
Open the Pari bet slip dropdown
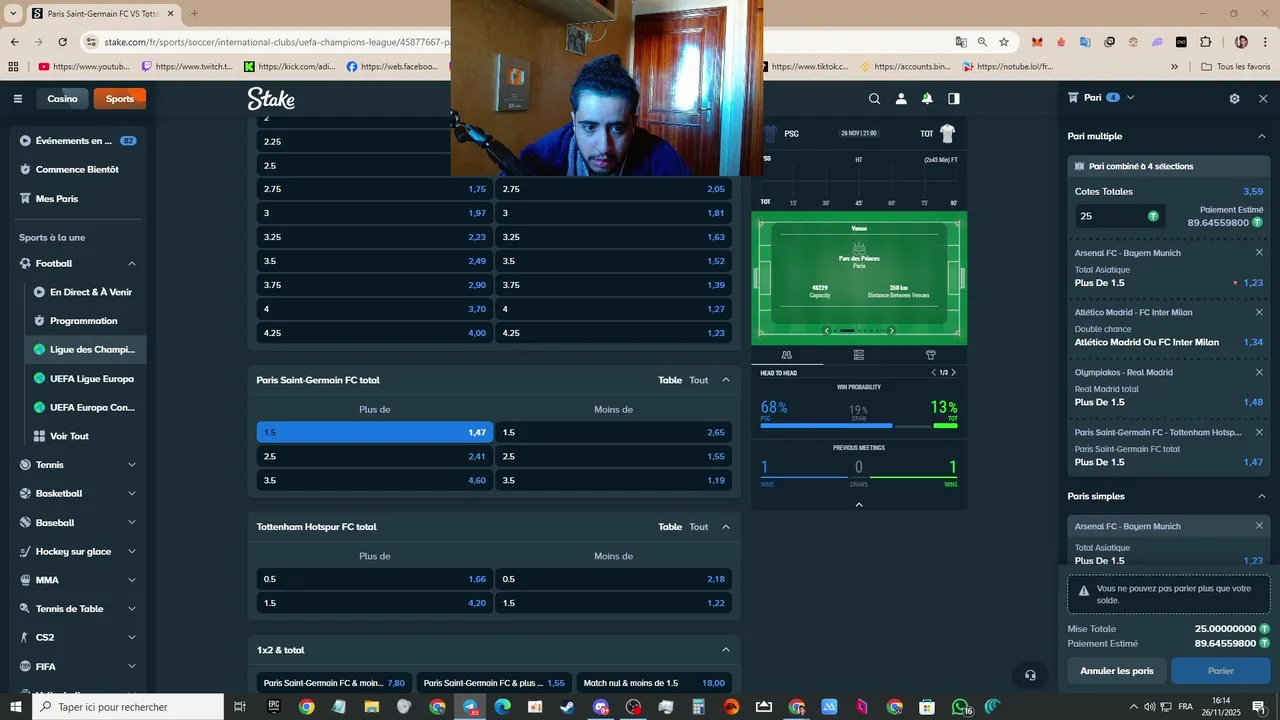pyautogui.click(x=1130, y=97)
